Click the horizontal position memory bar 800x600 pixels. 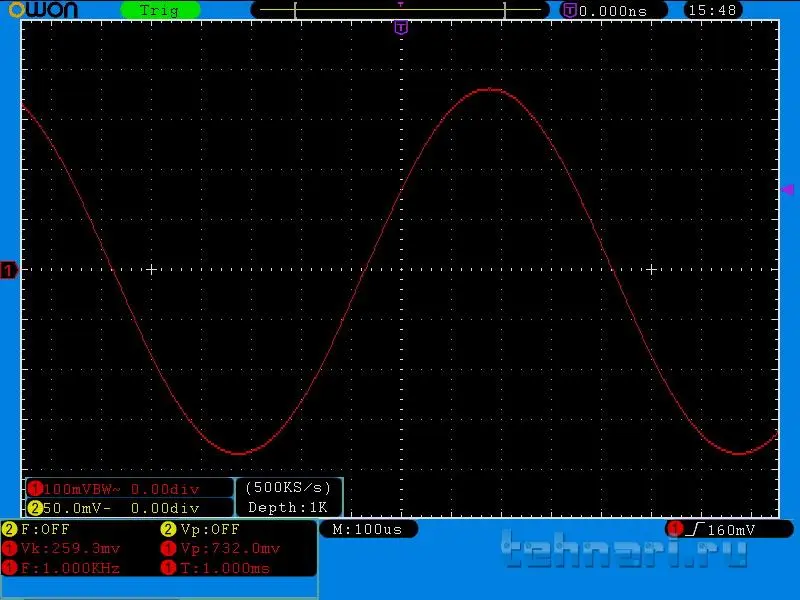click(400, 10)
